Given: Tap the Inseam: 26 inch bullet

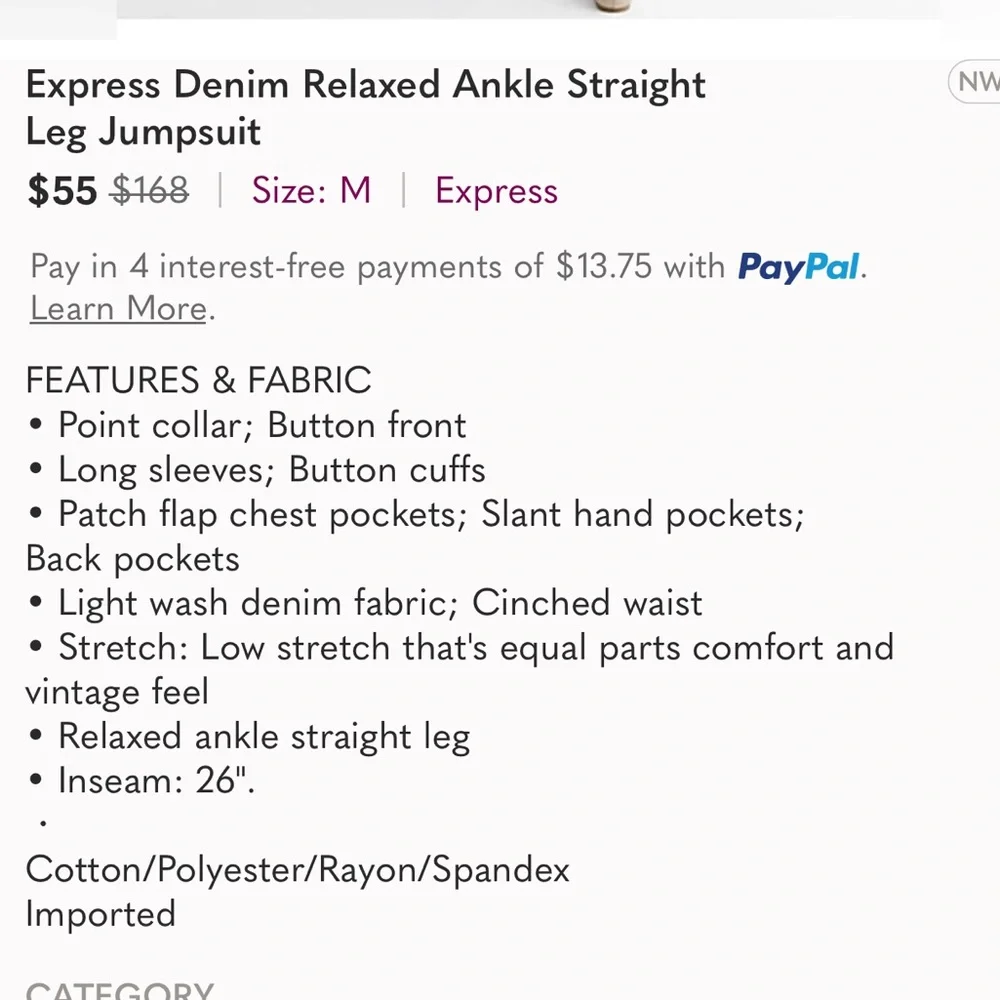Looking at the screenshot, I should tap(155, 781).
